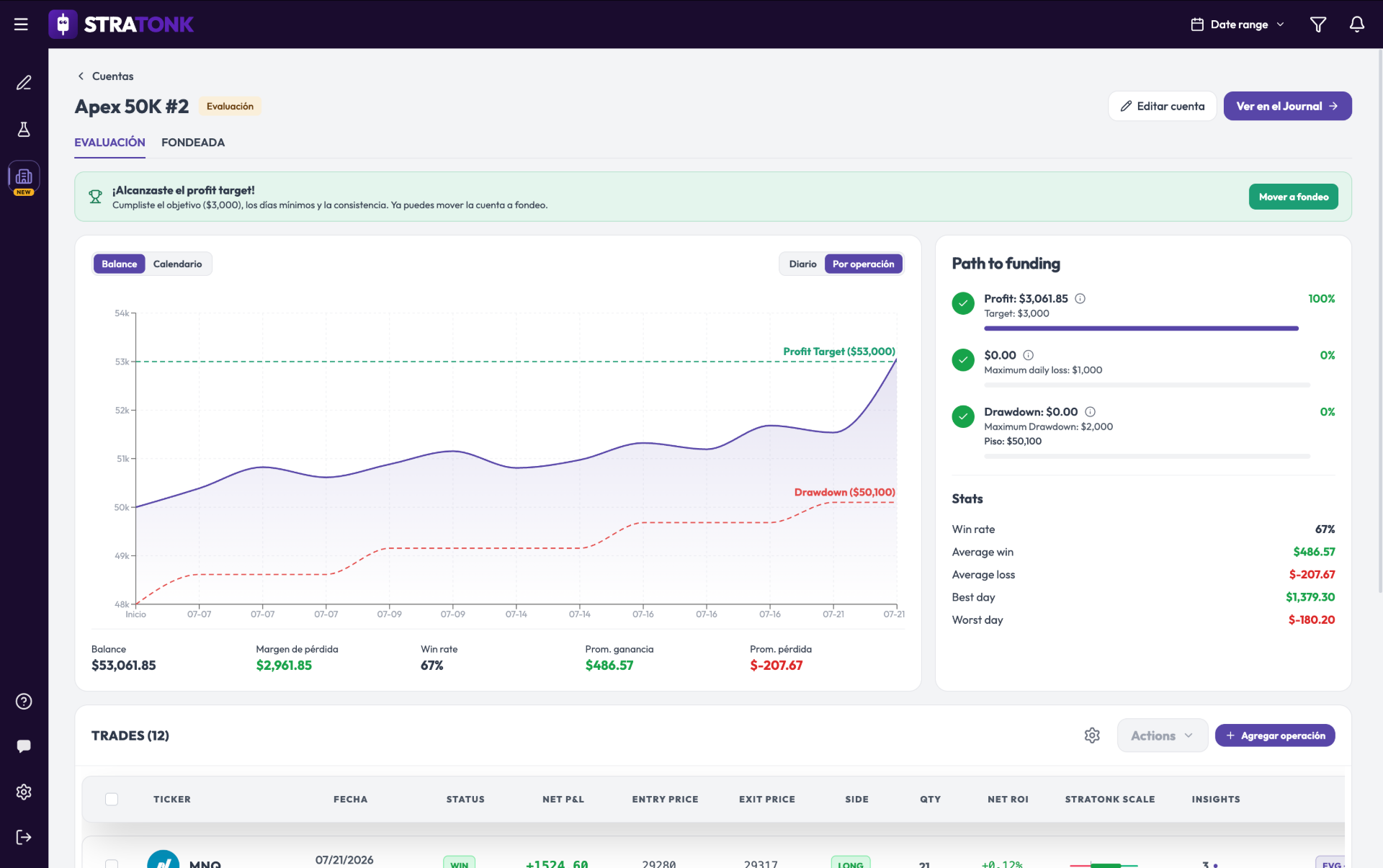The image size is (1383, 868).
Task: Toggle chart to Calendario view
Action: 177,264
